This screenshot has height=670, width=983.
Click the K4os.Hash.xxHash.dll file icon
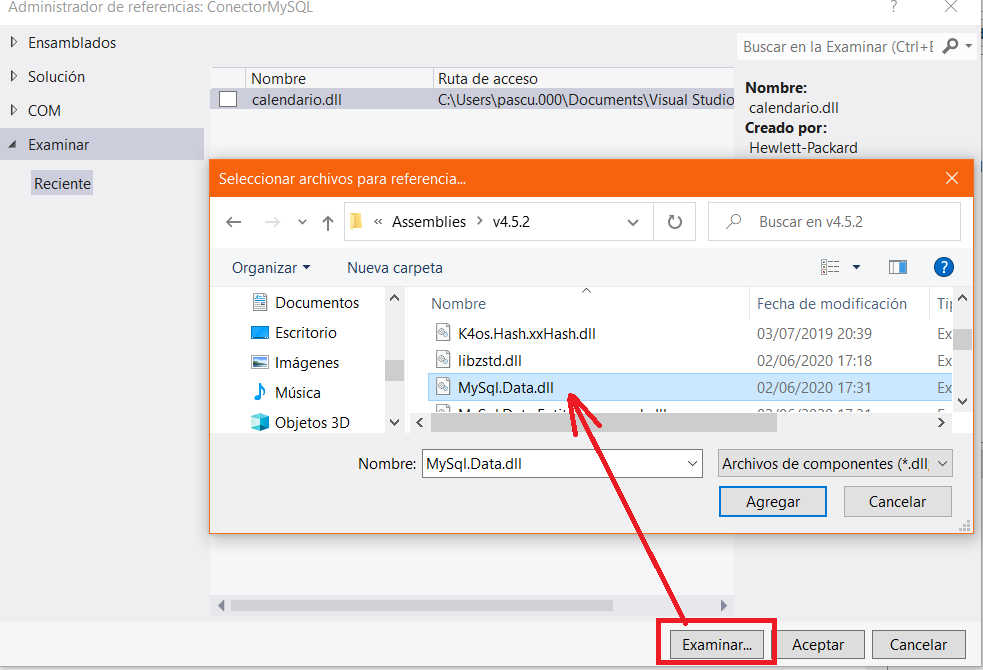(x=443, y=332)
